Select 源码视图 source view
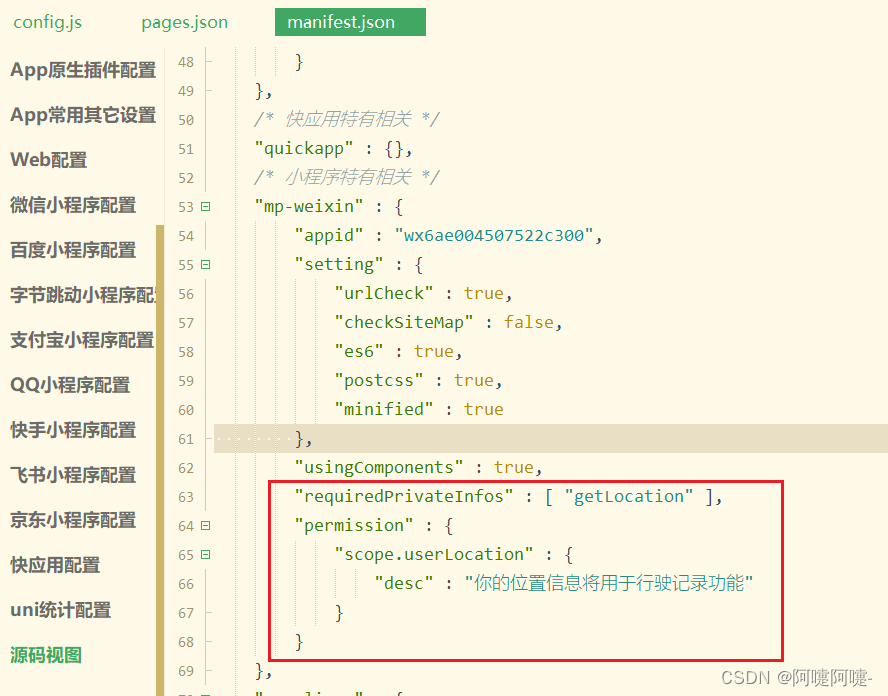The width and height of the screenshot is (888, 696). [46, 655]
